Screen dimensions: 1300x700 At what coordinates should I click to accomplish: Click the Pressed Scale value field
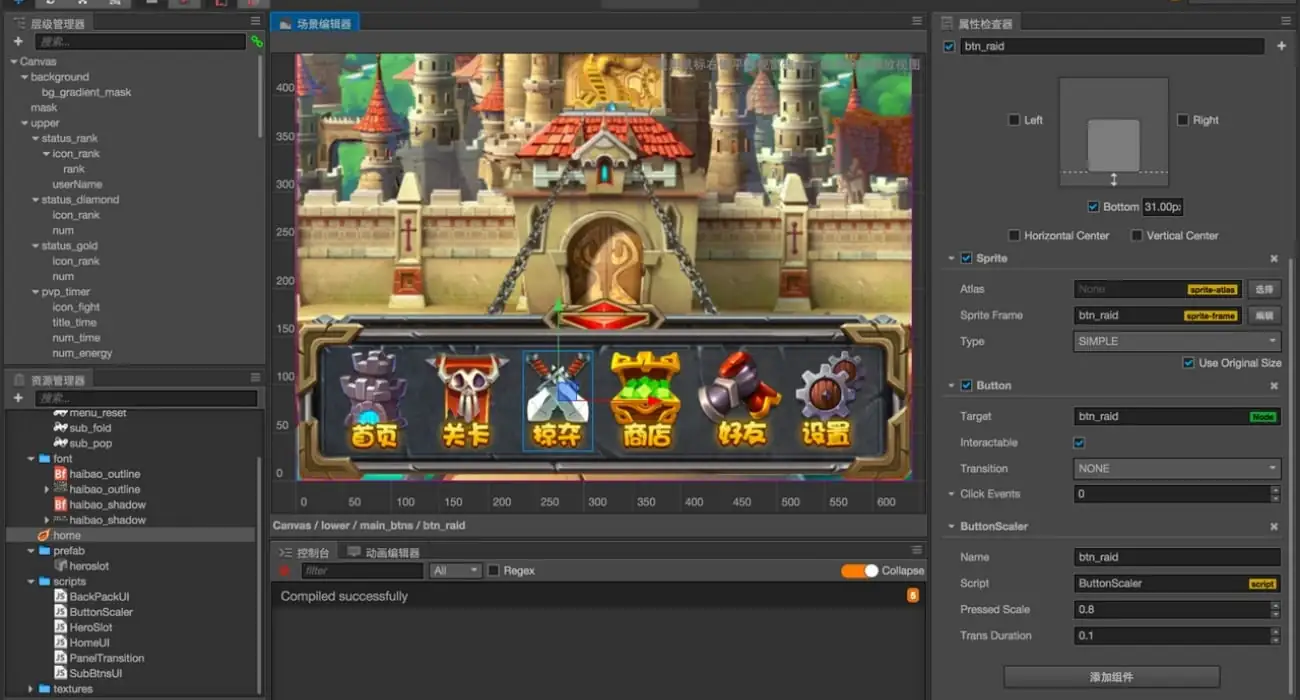1171,609
